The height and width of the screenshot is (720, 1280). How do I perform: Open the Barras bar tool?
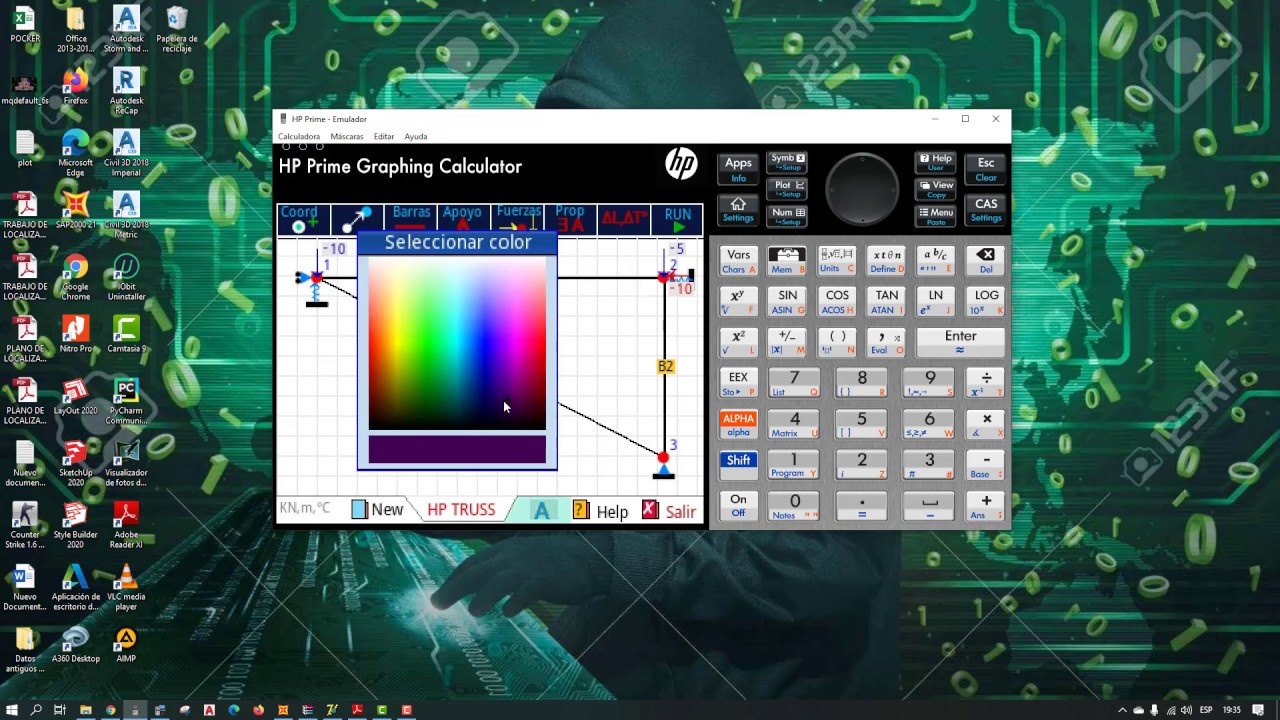coord(411,219)
